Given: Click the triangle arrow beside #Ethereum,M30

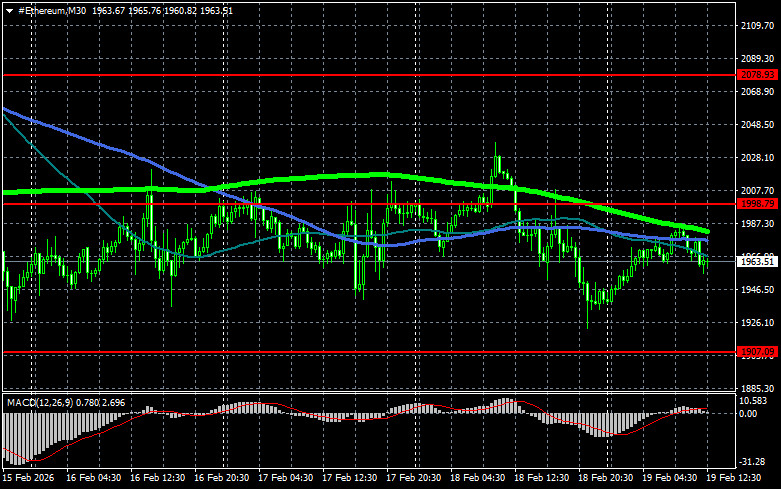Looking at the screenshot, I should point(8,9).
